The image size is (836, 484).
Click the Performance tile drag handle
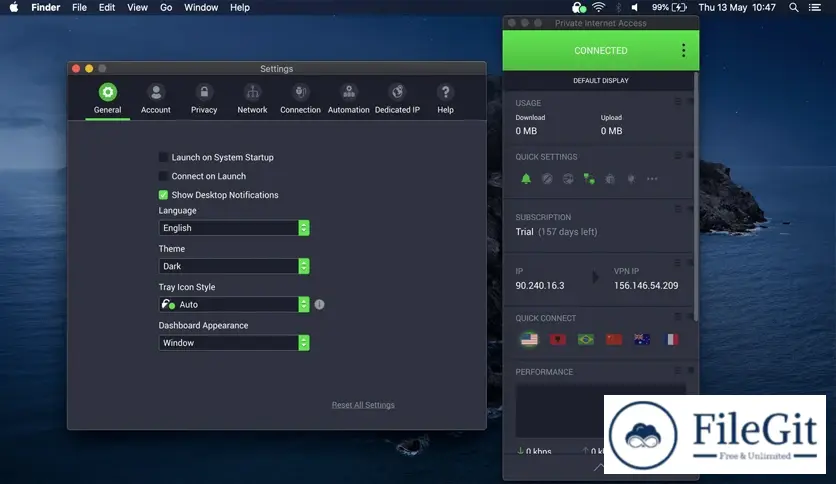678,370
